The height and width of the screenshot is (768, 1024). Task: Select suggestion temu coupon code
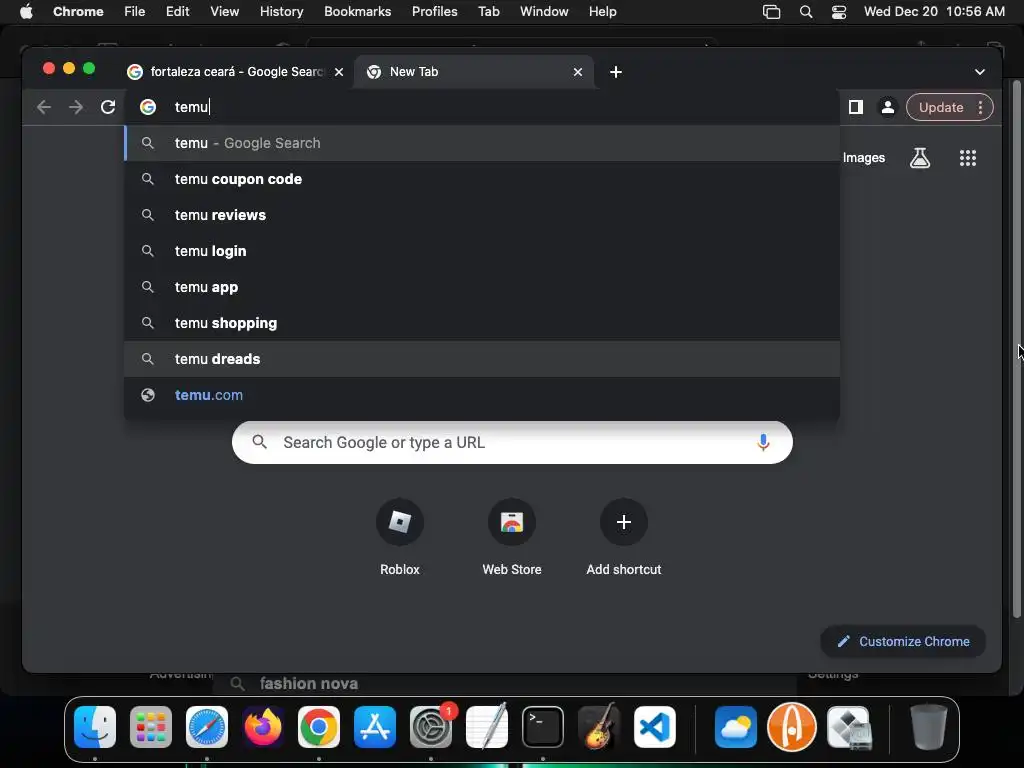pyautogui.click(x=482, y=179)
